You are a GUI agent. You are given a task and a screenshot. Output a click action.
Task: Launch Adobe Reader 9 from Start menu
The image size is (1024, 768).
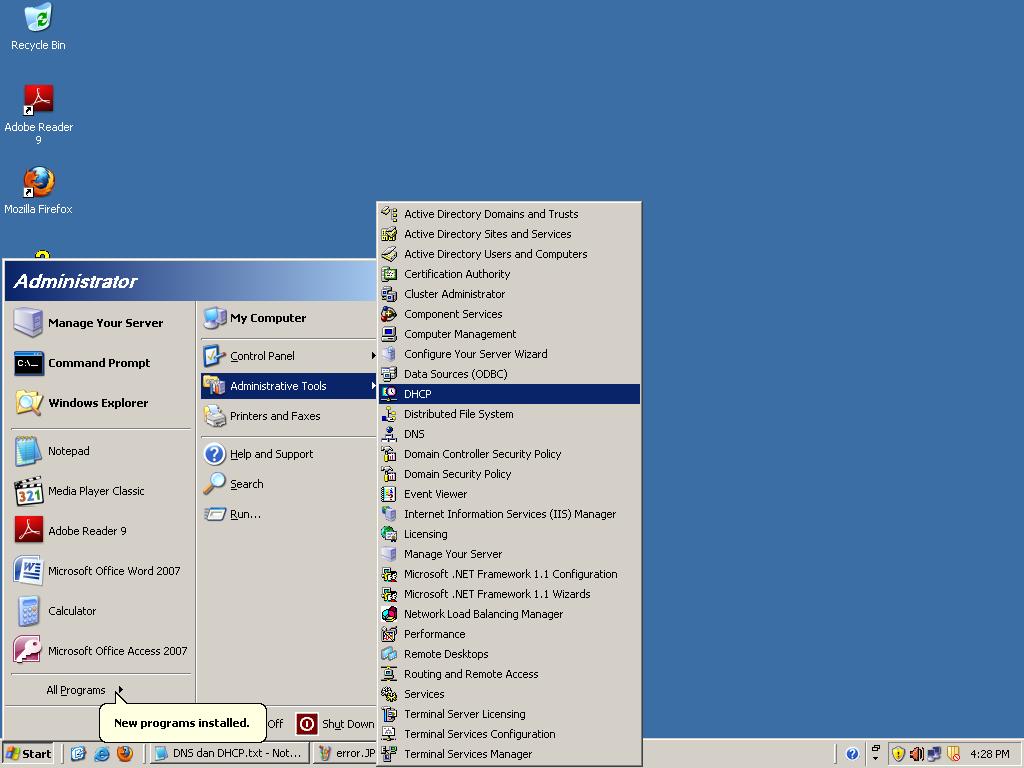[x=101, y=531]
